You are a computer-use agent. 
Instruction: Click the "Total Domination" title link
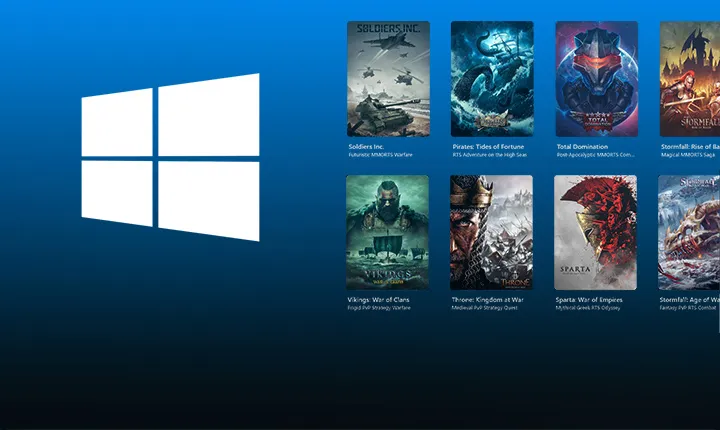(581, 146)
